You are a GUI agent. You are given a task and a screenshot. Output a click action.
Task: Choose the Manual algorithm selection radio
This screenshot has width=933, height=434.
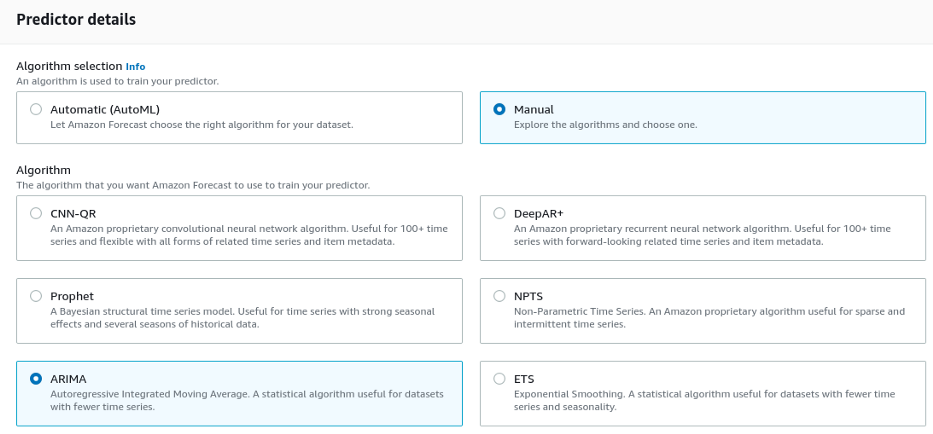[x=500, y=109]
